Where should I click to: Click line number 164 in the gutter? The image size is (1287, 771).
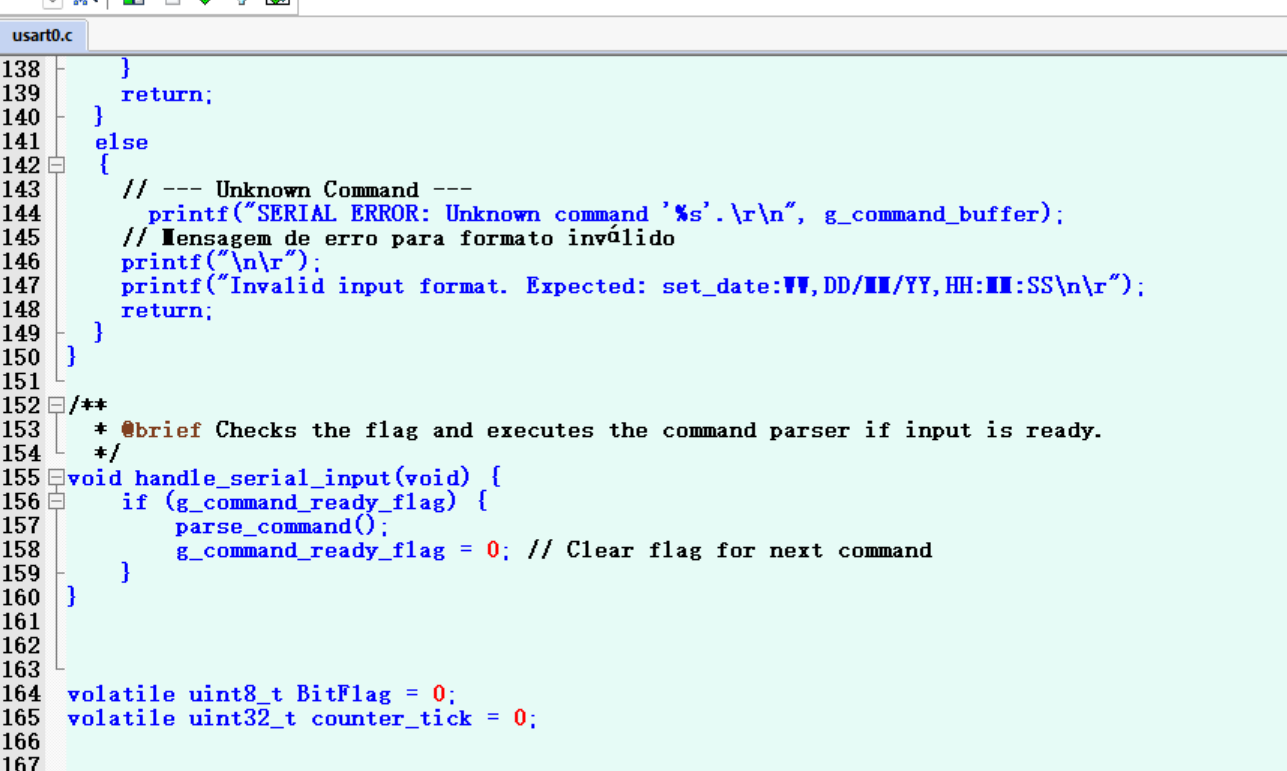tap(21, 694)
